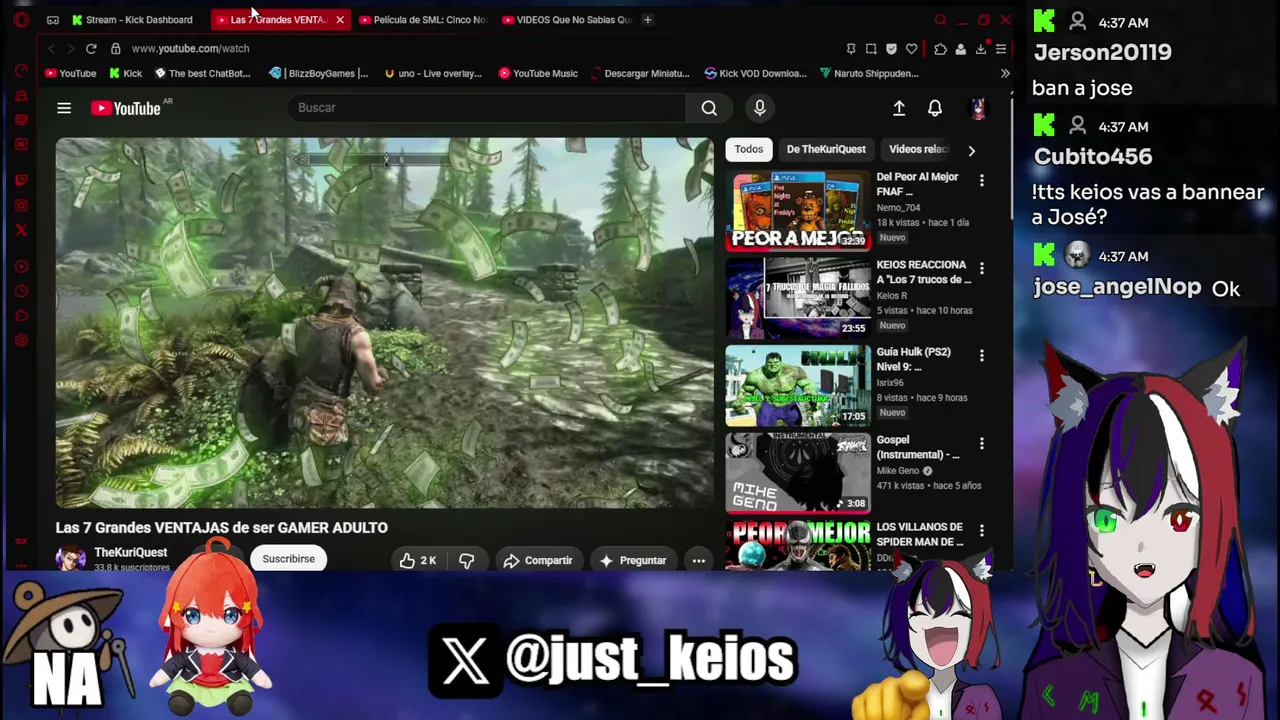Go to the YouTube home logo
The image size is (1280, 720).
point(126,108)
